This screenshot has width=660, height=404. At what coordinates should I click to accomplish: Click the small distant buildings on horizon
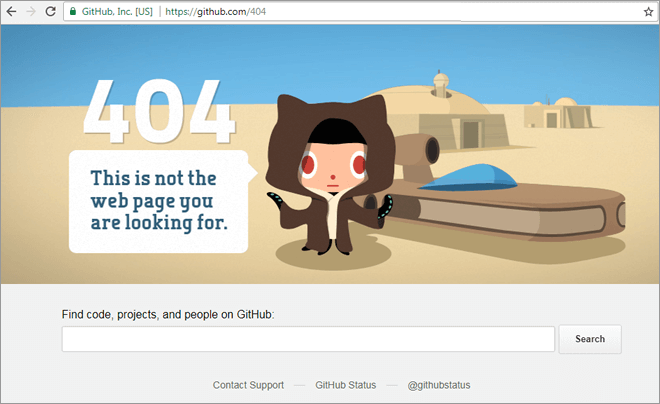558,113
